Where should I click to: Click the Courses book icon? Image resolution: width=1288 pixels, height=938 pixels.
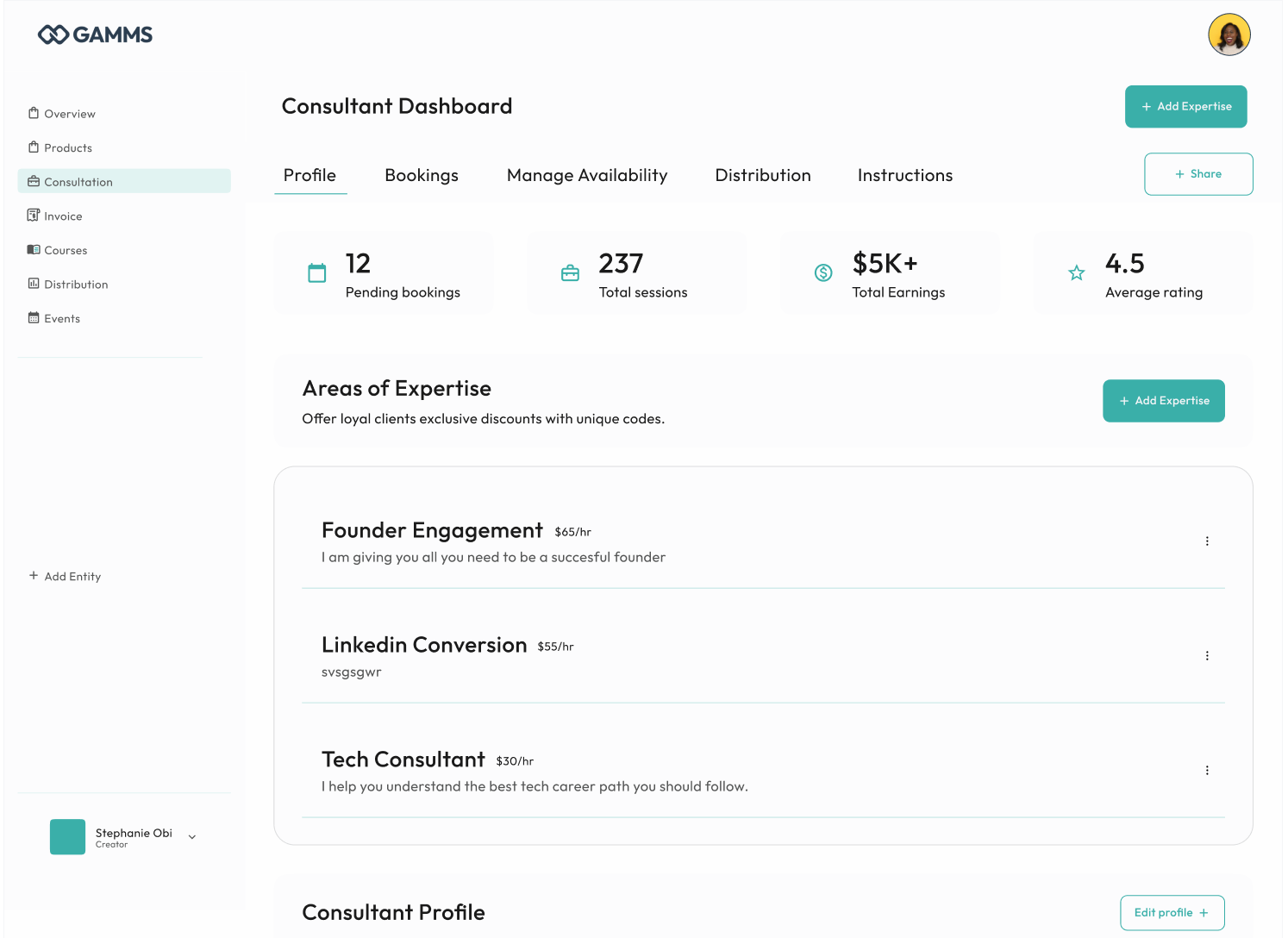(x=34, y=250)
